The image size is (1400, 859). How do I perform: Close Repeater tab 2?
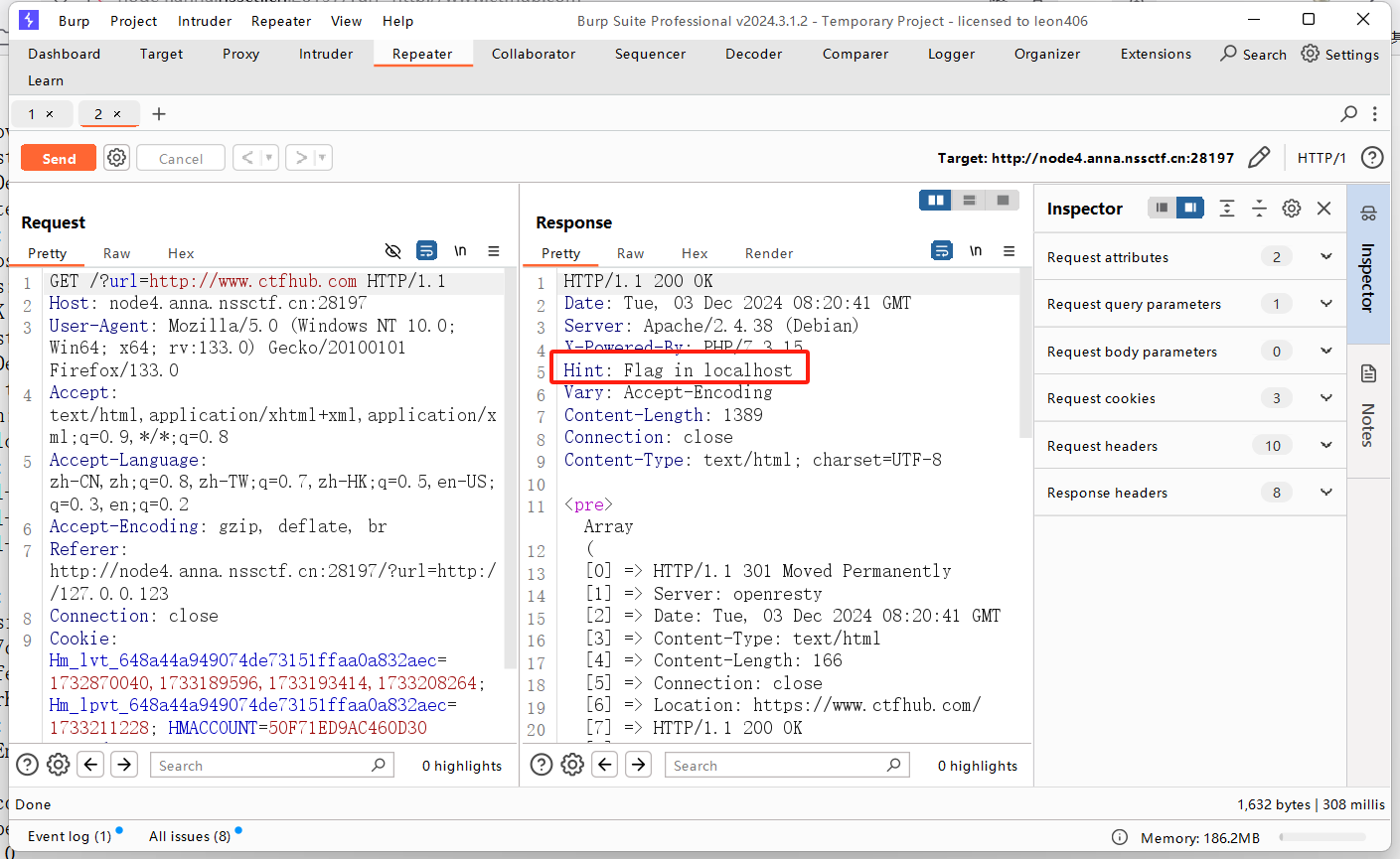(117, 114)
